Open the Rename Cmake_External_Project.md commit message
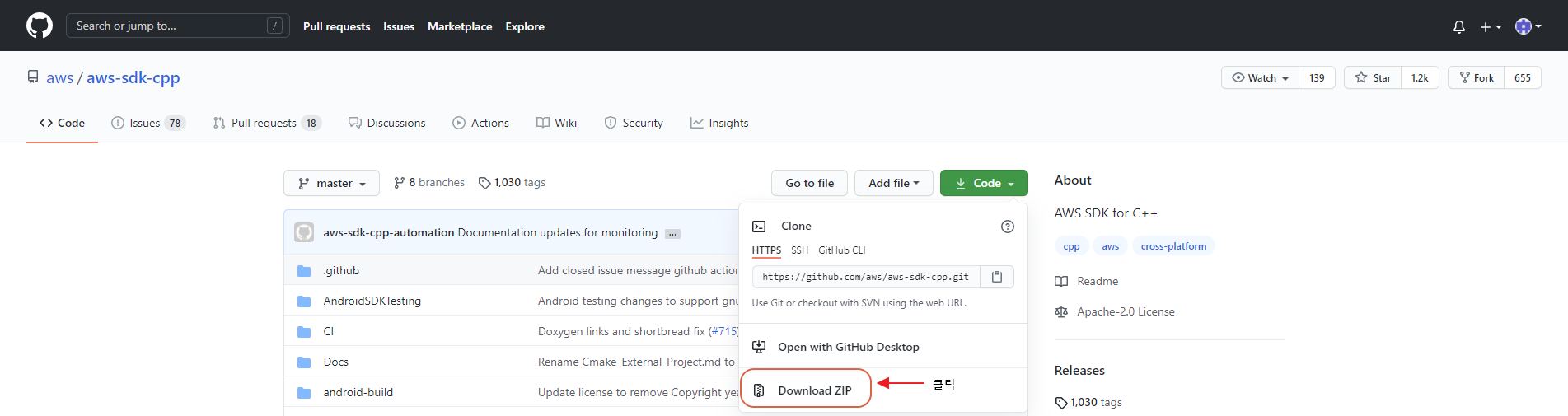This screenshot has width=1568, height=416. coord(637,362)
